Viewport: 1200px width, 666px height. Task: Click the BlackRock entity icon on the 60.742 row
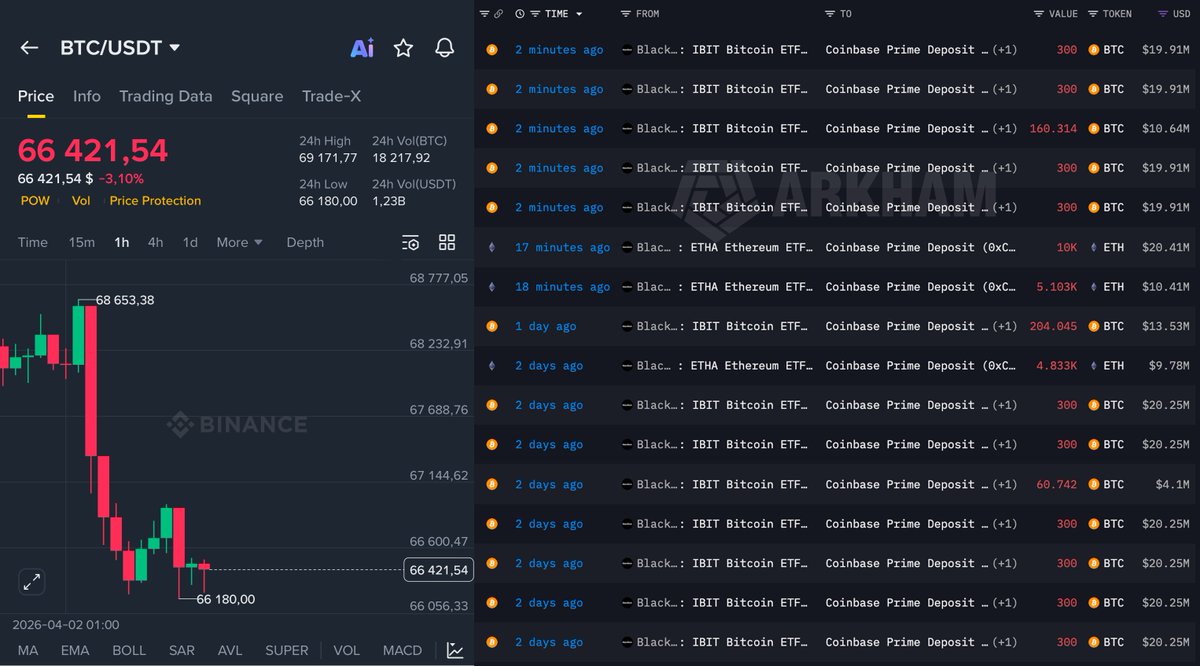pyautogui.click(x=627, y=484)
